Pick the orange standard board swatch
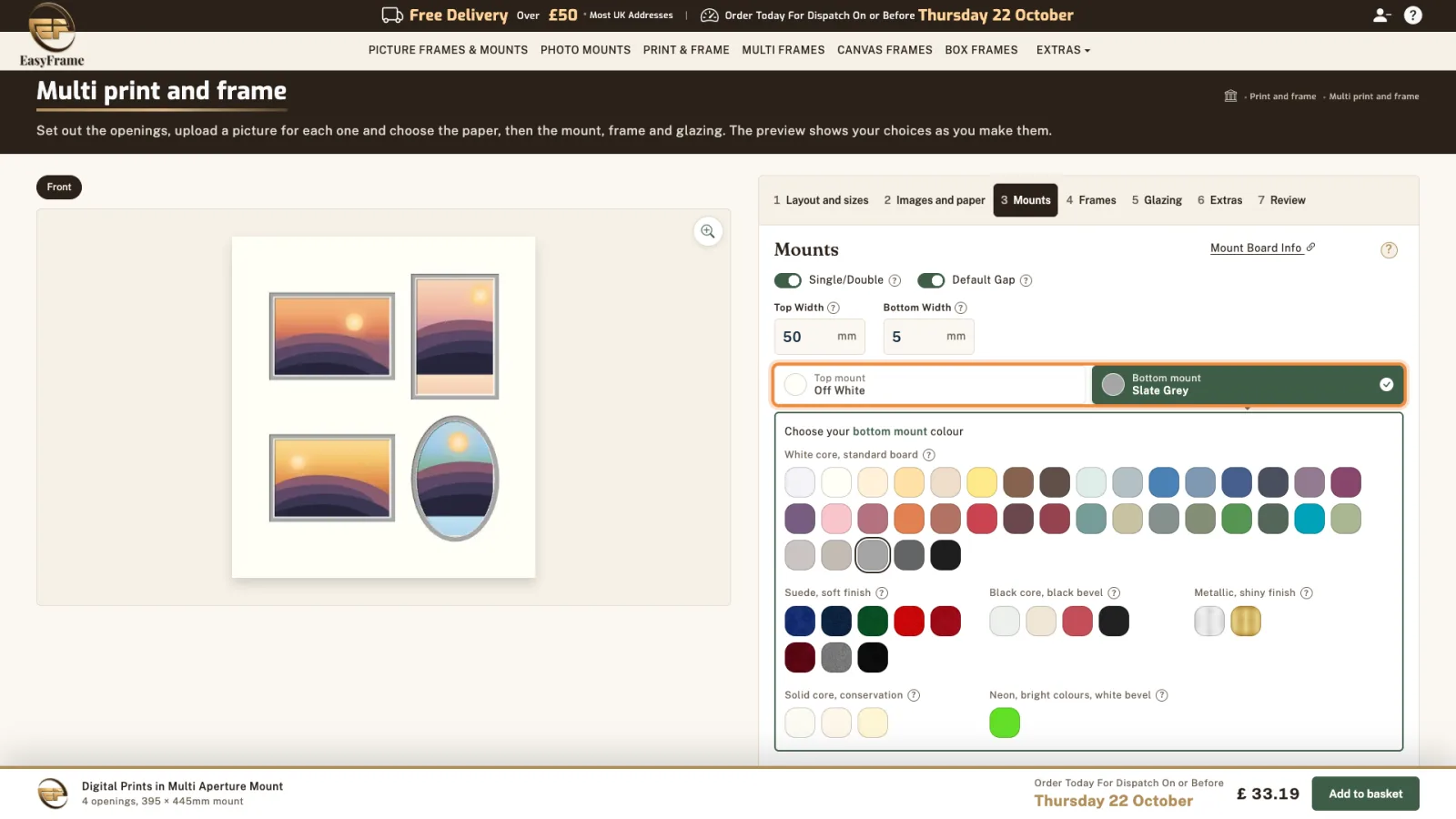1456x819 pixels. tap(909, 519)
